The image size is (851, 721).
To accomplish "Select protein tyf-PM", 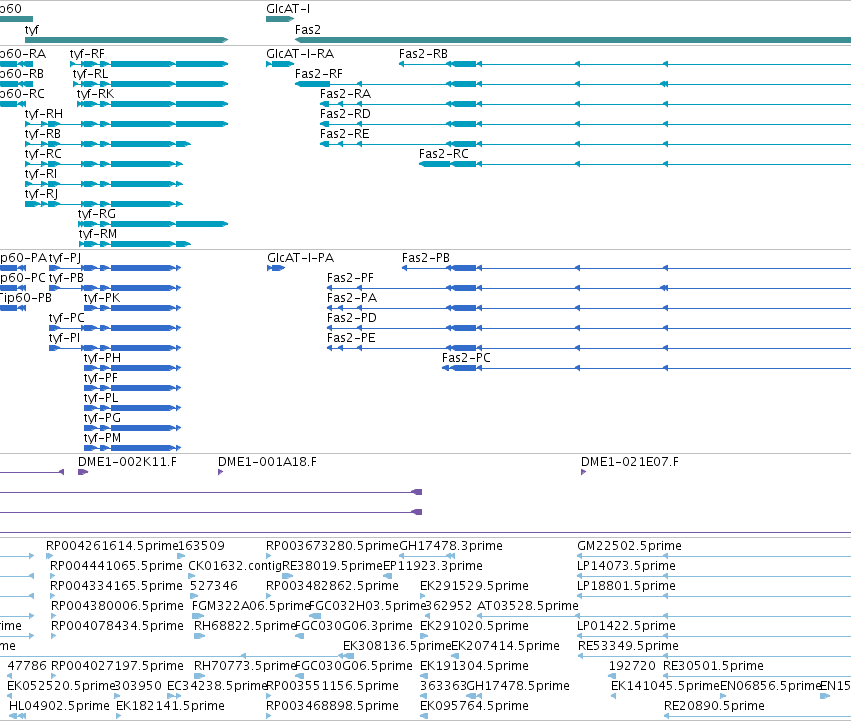I will point(132,448).
